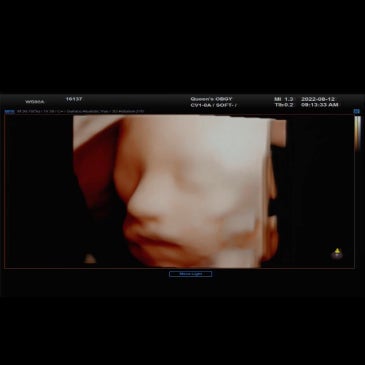Click the 3D rendered fetal face image
The height and width of the screenshot is (365, 365).
(179, 191)
